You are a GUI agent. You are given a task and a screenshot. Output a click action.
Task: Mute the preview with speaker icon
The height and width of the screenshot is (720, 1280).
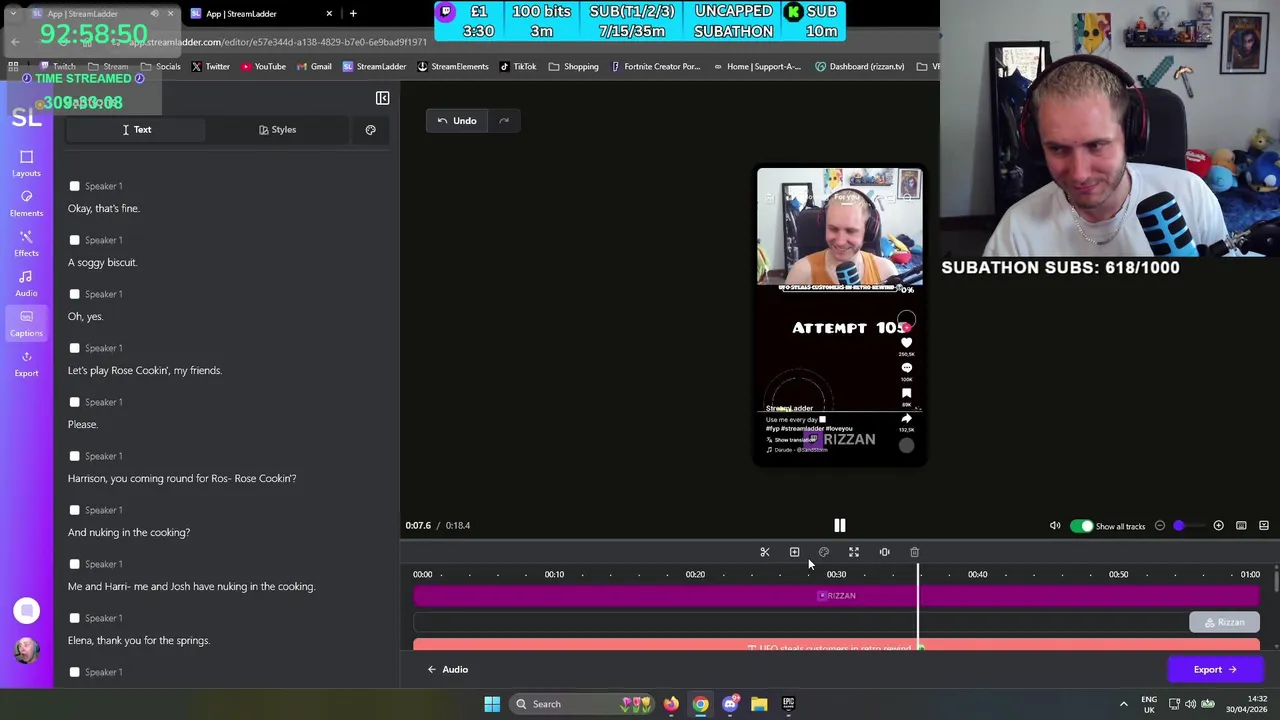click(1054, 526)
